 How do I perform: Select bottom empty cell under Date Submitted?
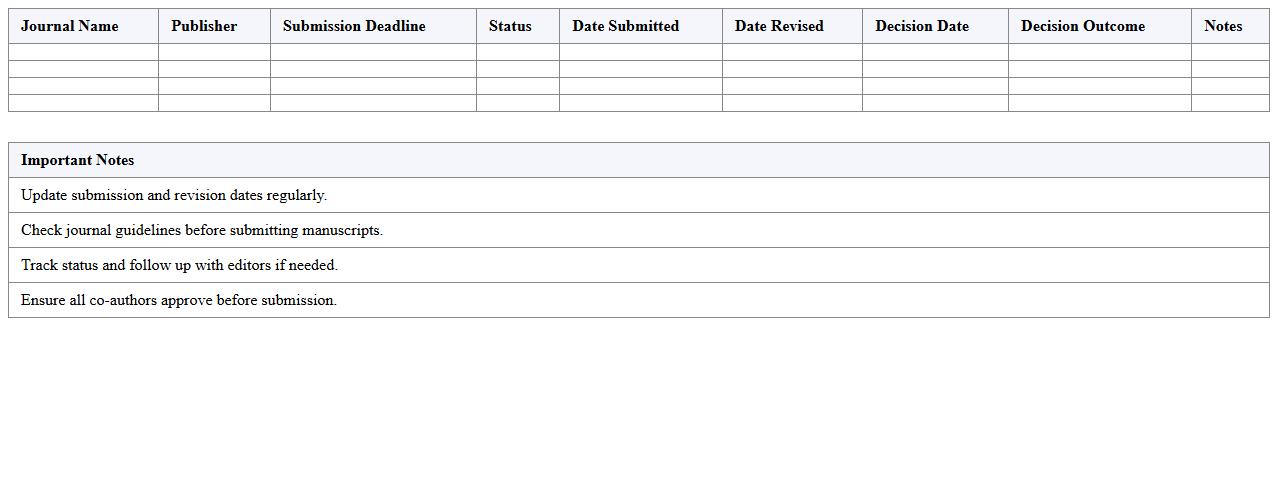[x=640, y=103]
